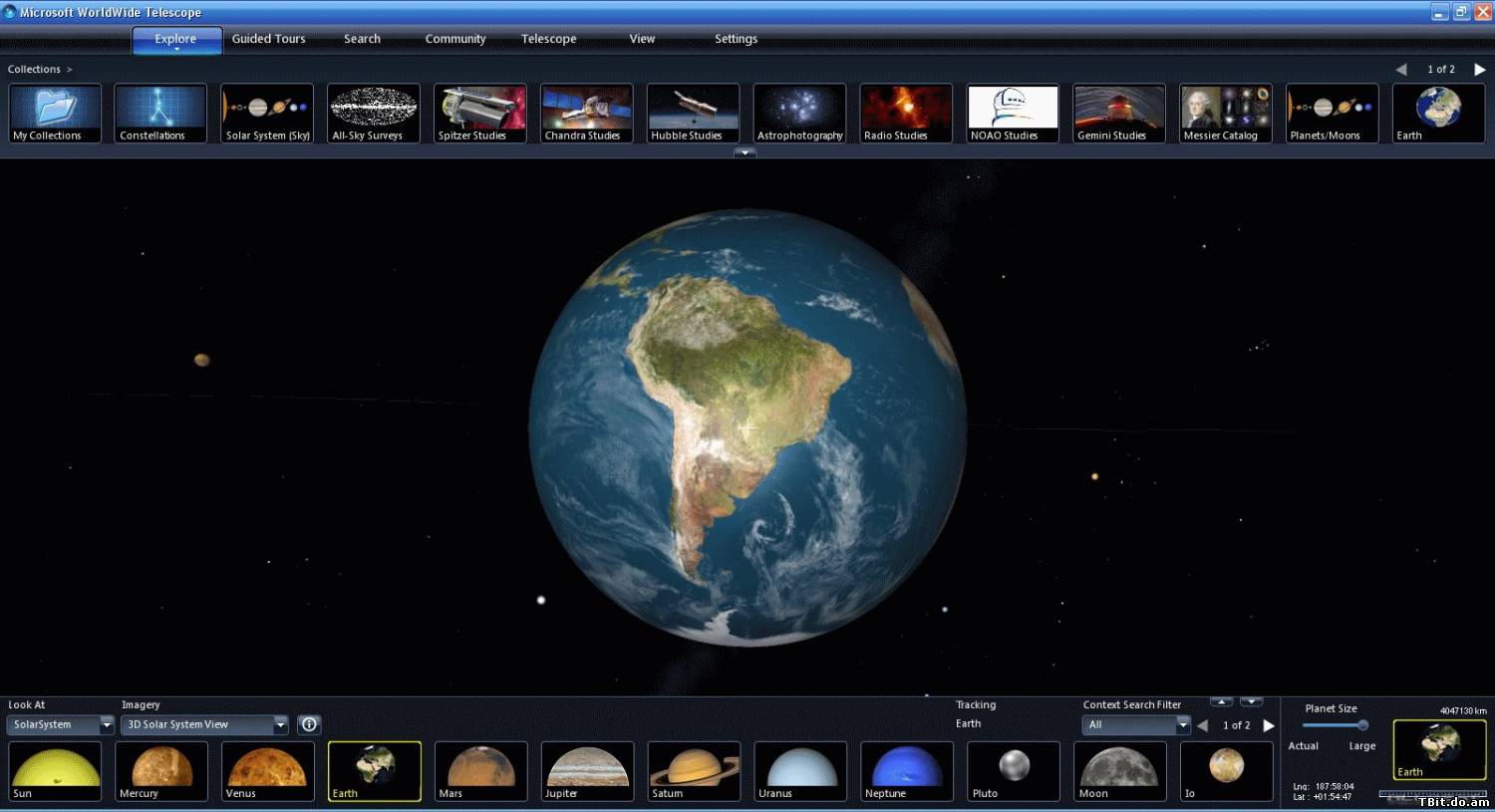Select the Neptune thumbnail

pyautogui.click(x=907, y=771)
